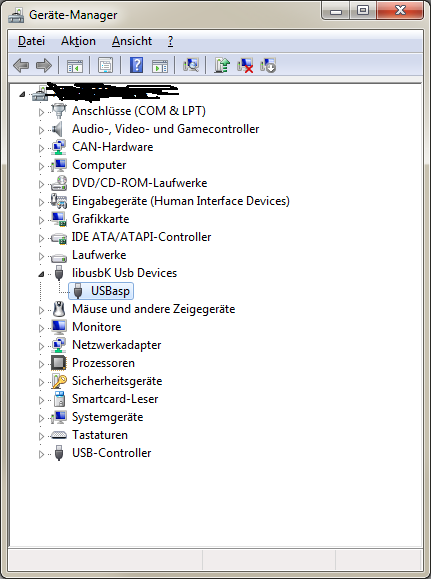Select Smartcard-Leser in device list
The width and height of the screenshot is (431, 579).
[115, 399]
